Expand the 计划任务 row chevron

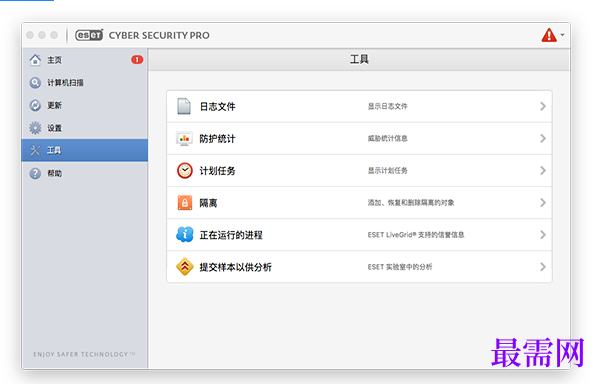(543, 170)
